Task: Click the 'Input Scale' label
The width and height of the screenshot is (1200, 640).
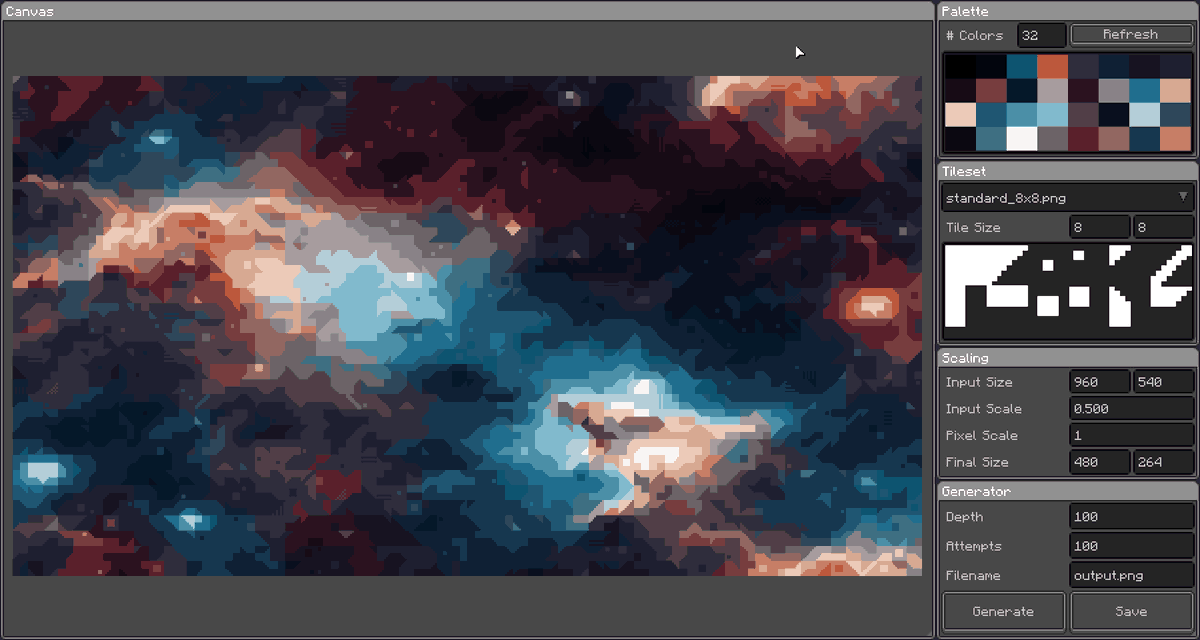Action: 984,409
